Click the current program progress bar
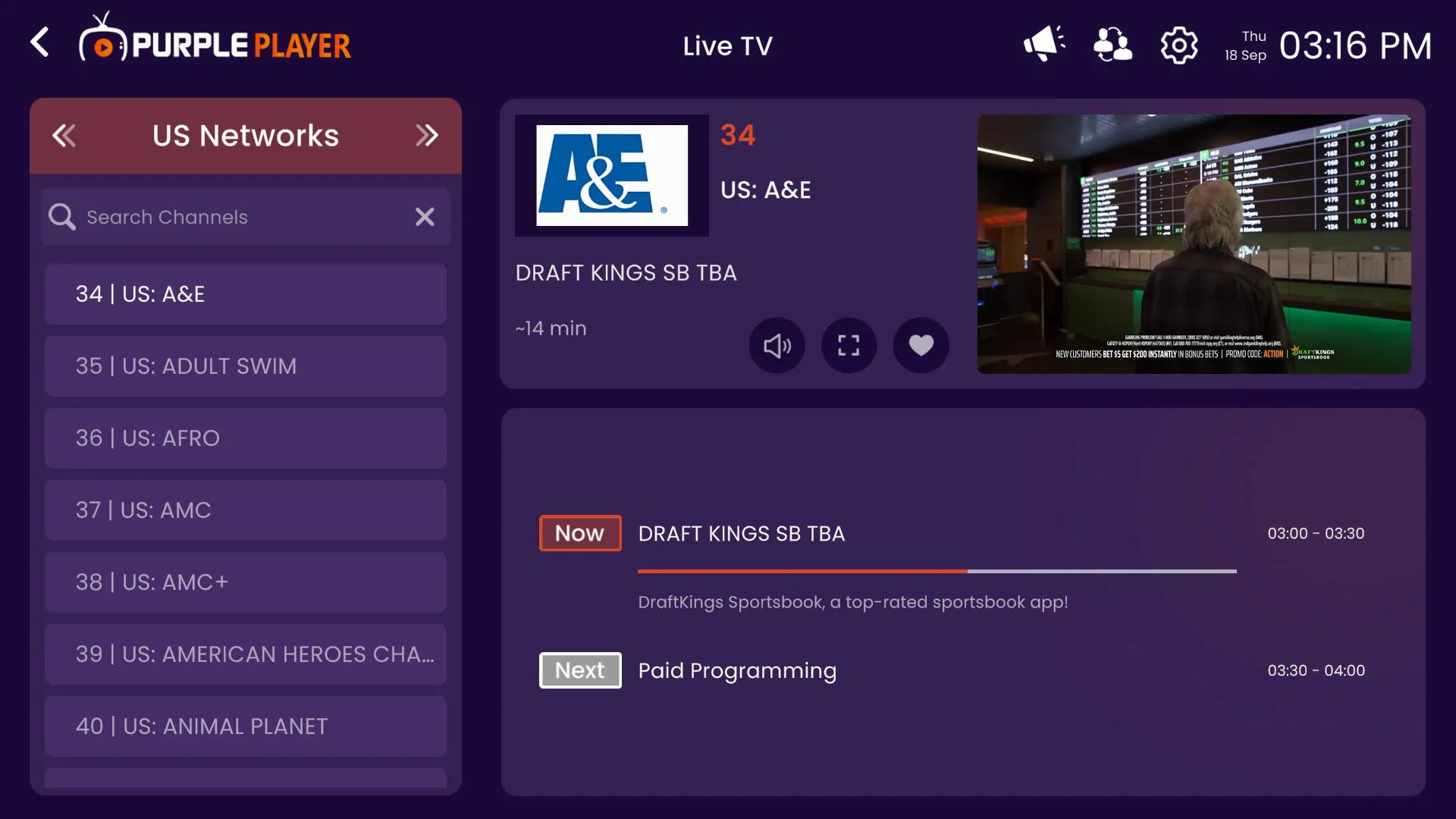1456x819 pixels. 937,571
